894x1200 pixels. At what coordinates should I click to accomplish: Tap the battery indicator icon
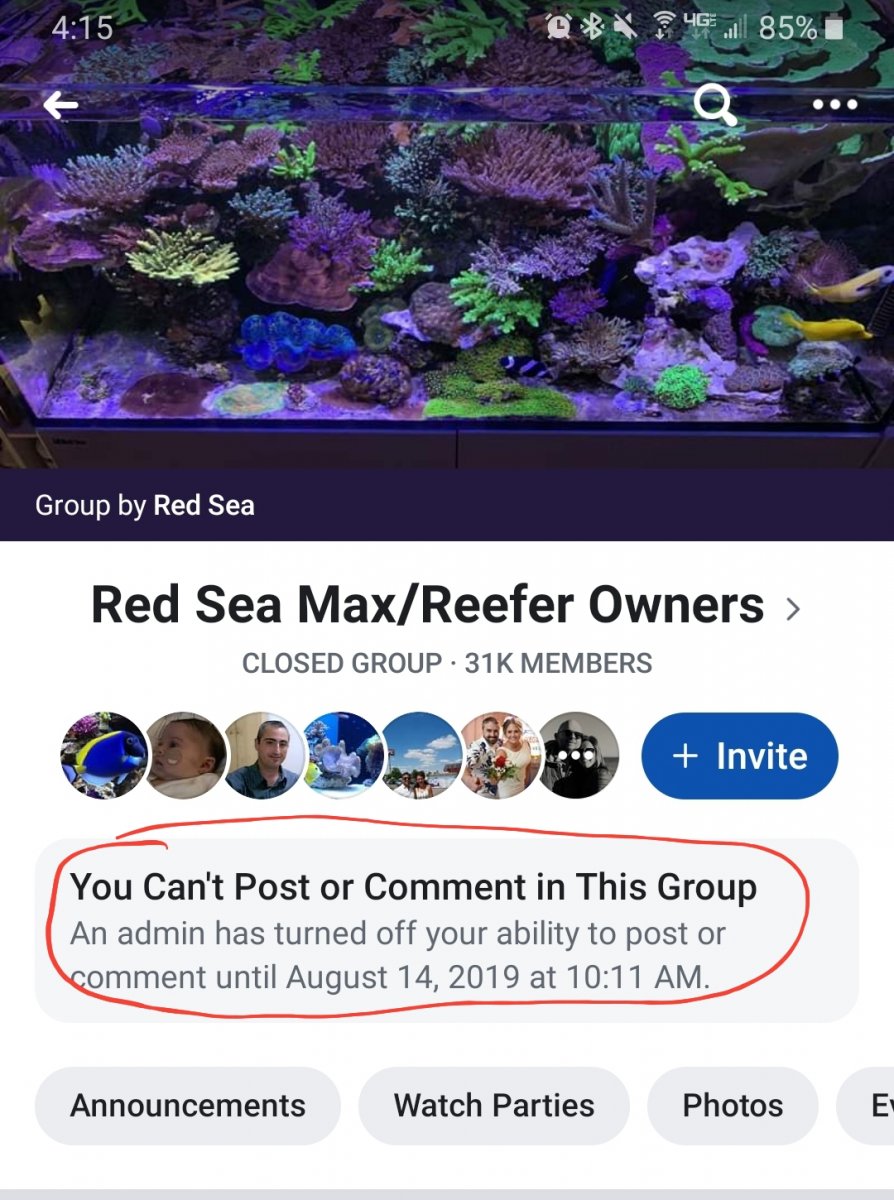pyautogui.click(x=835, y=27)
